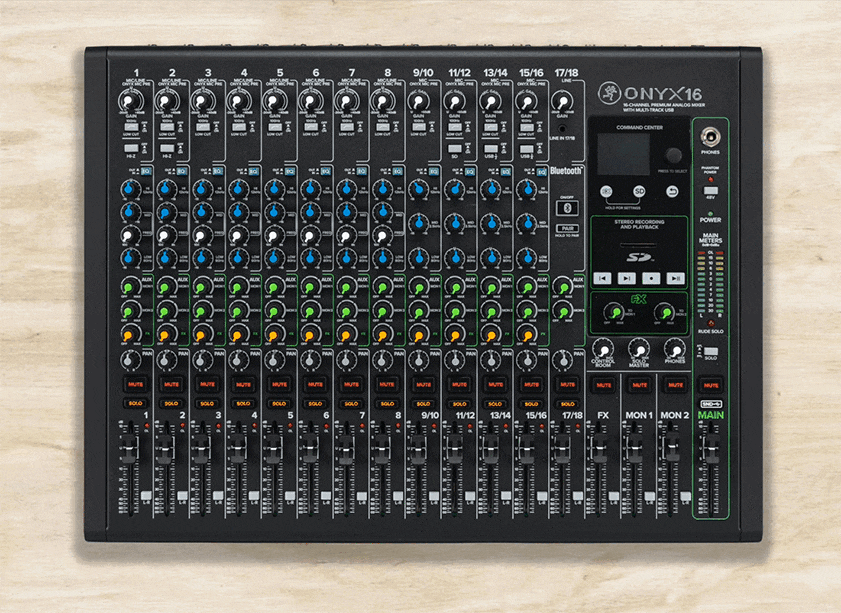Solo channel 7

(x=351, y=403)
